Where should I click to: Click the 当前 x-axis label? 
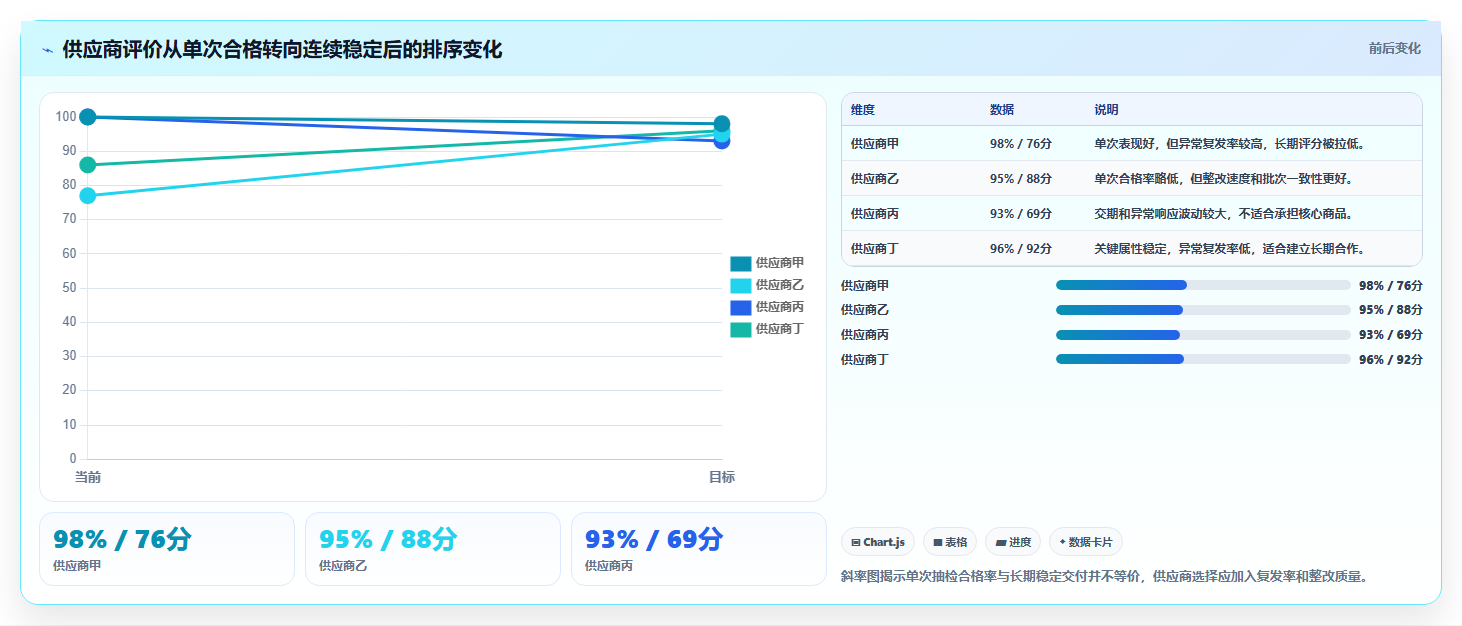(88, 478)
